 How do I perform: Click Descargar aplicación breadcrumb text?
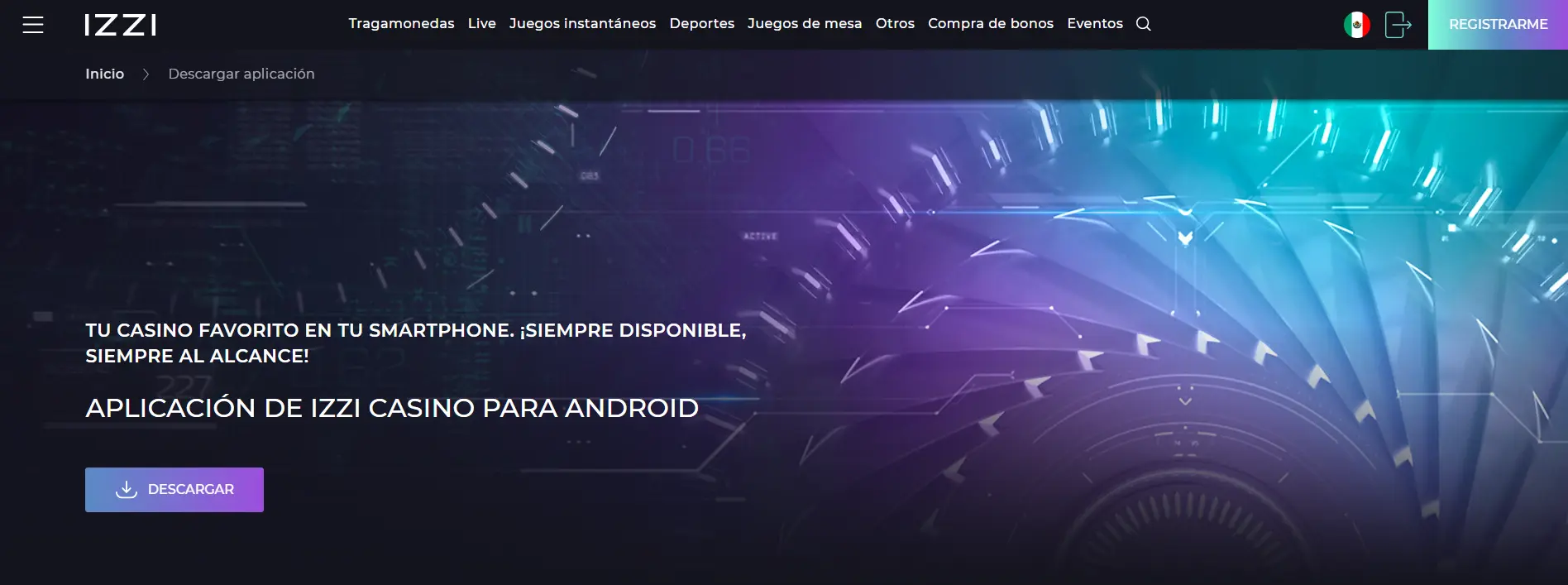(241, 74)
